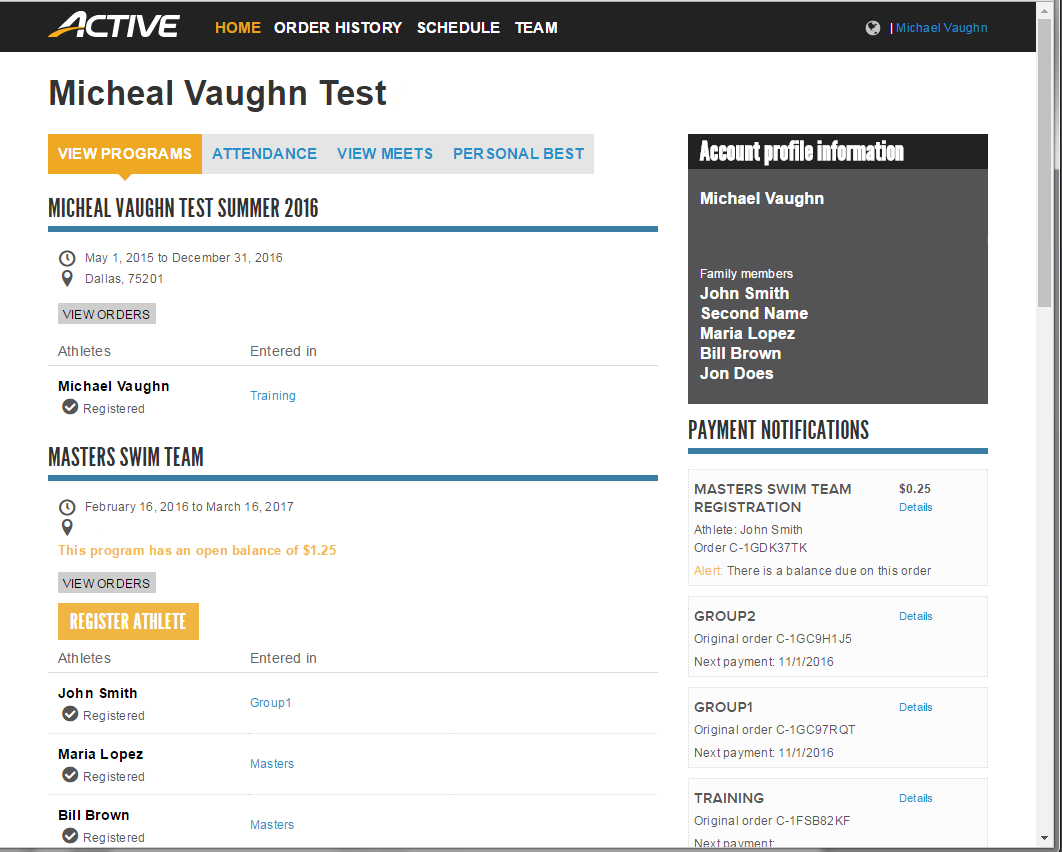Go to the Schedule page

point(458,28)
